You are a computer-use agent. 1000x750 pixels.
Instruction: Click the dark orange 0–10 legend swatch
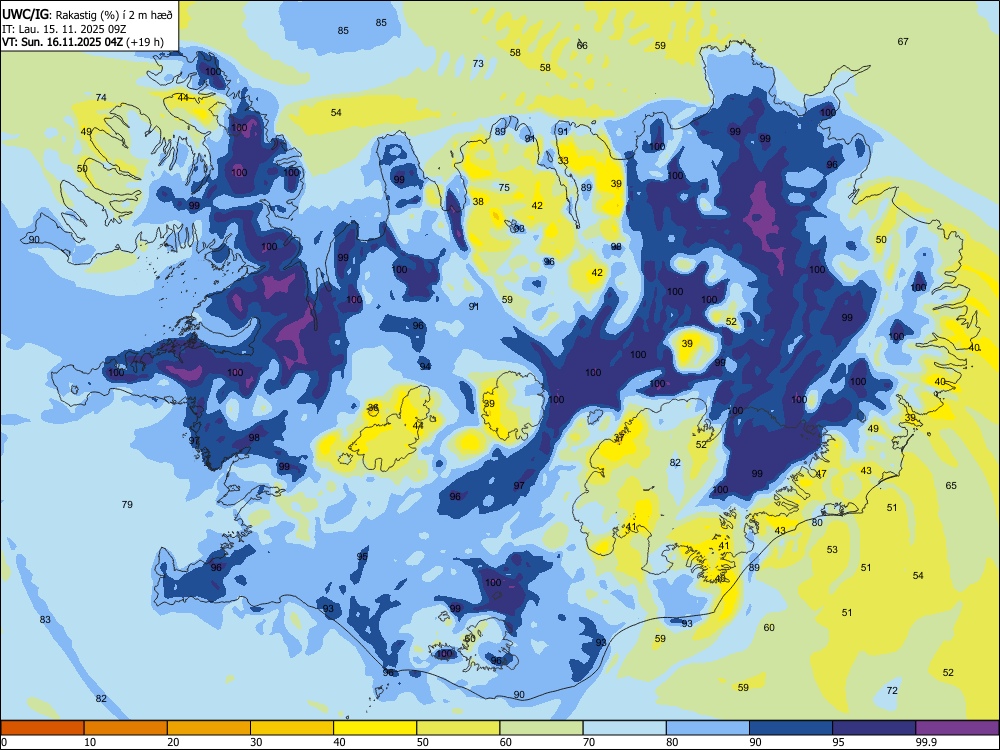tap(42, 728)
